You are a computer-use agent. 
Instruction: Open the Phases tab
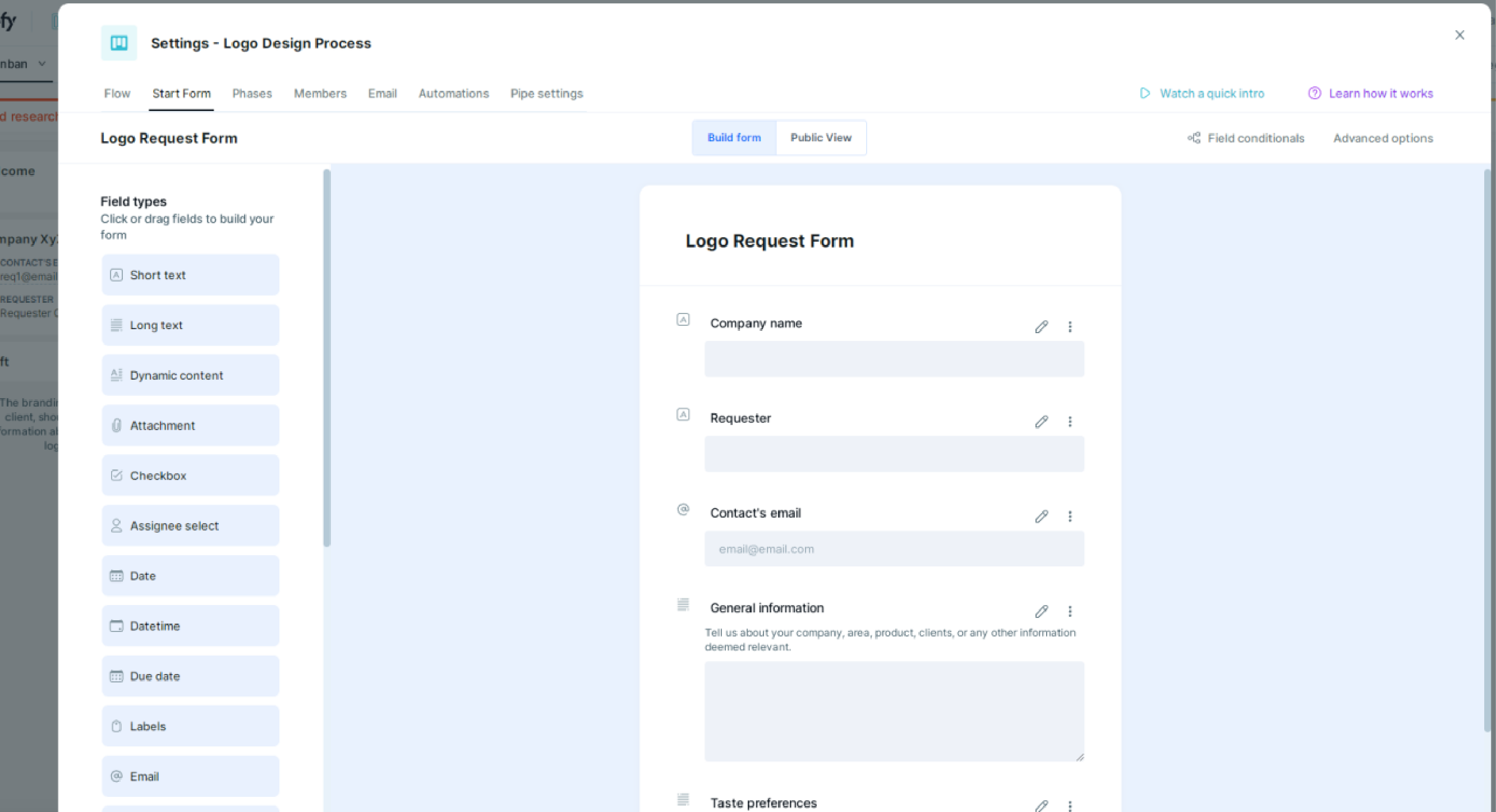(252, 94)
